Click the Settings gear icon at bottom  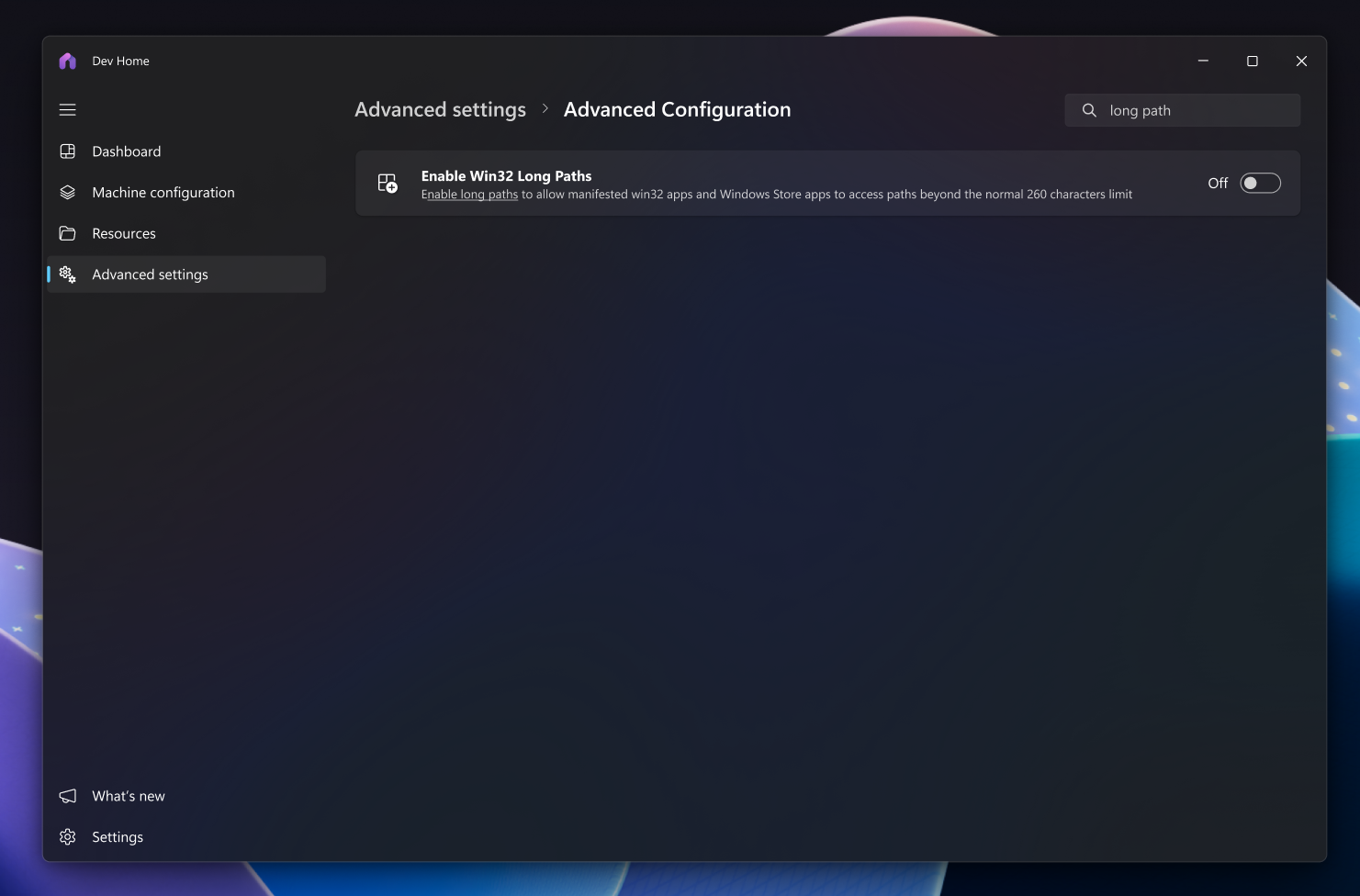click(67, 836)
